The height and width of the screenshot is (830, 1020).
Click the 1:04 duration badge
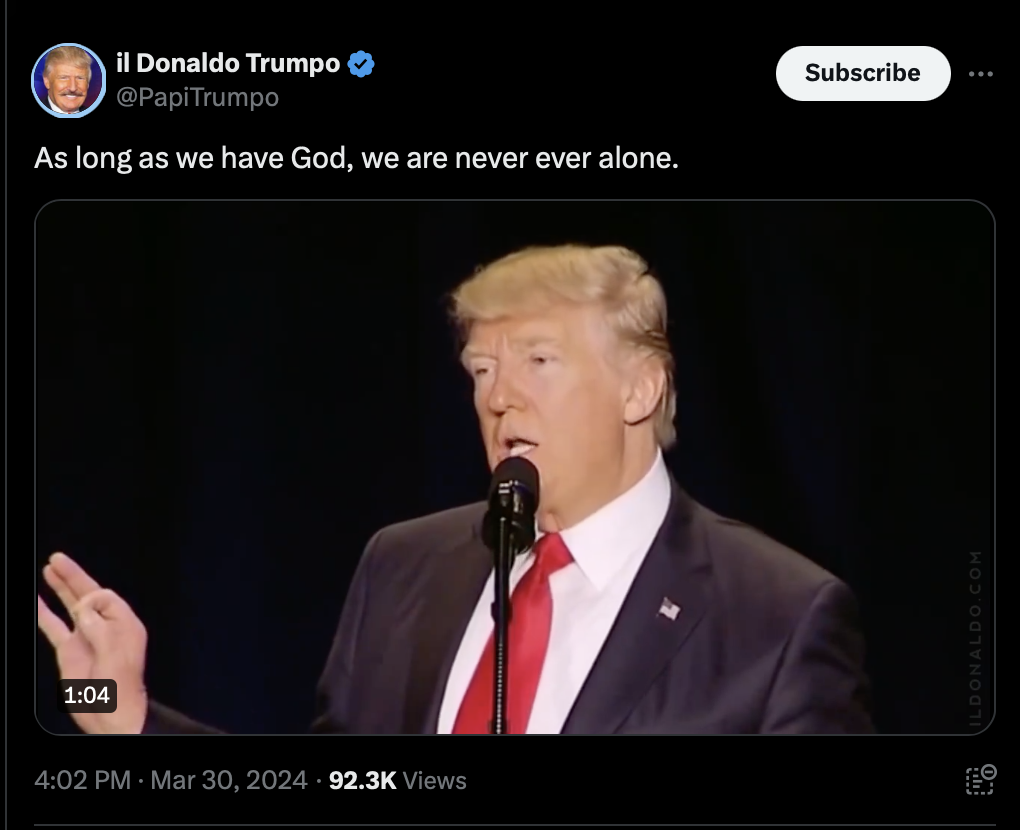[87, 695]
